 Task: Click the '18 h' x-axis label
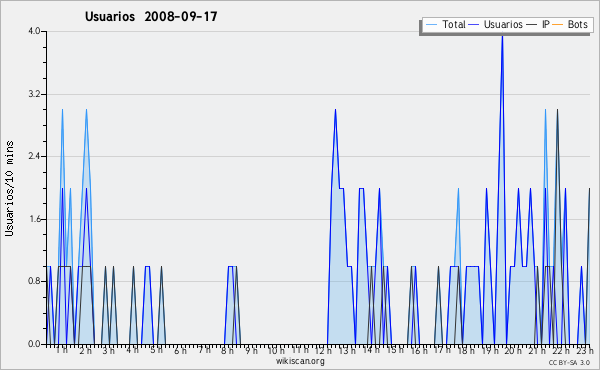[466, 350]
